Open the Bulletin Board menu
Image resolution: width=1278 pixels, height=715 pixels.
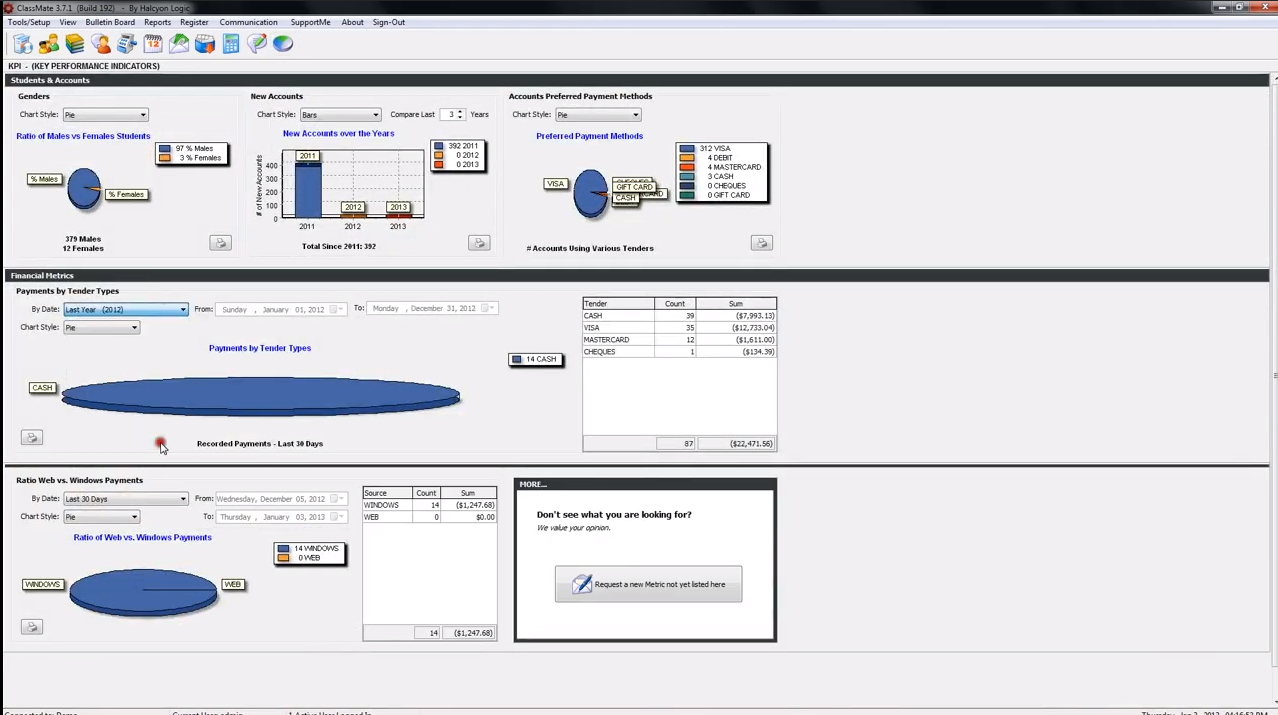(x=109, y=22)
